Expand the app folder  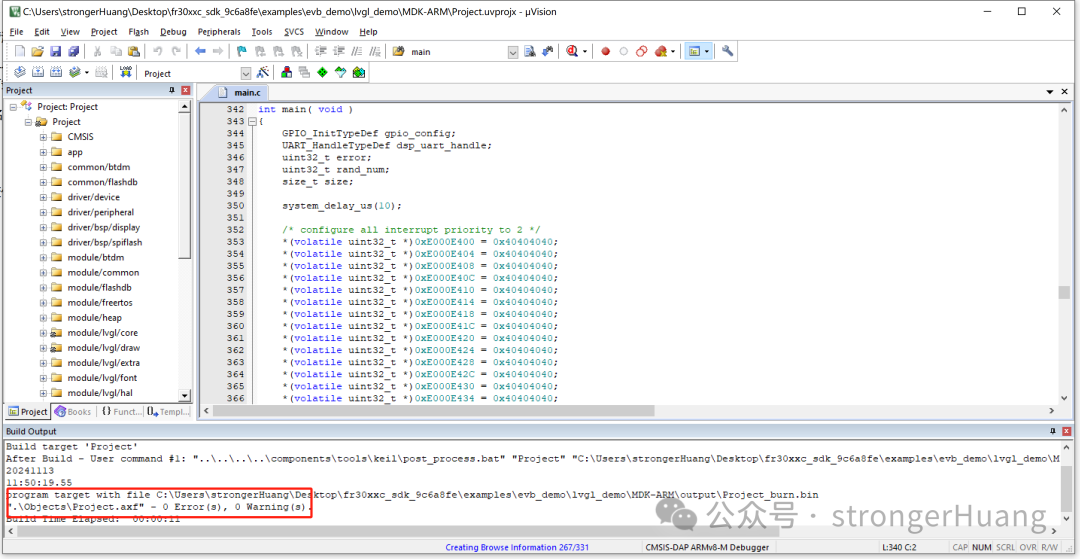pos(43,152)
